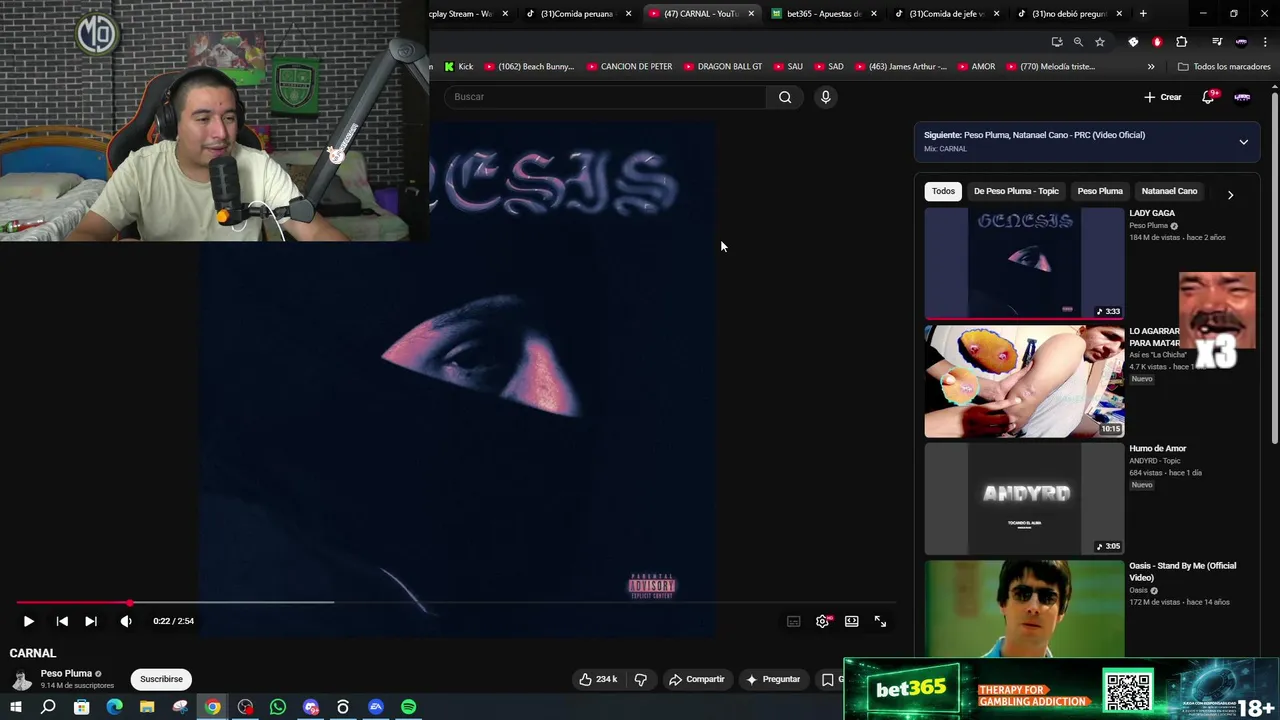Screen dimensions: 1280x720
Task: Open Microsoft Edge from taskbar
Action: pos(114,707)
